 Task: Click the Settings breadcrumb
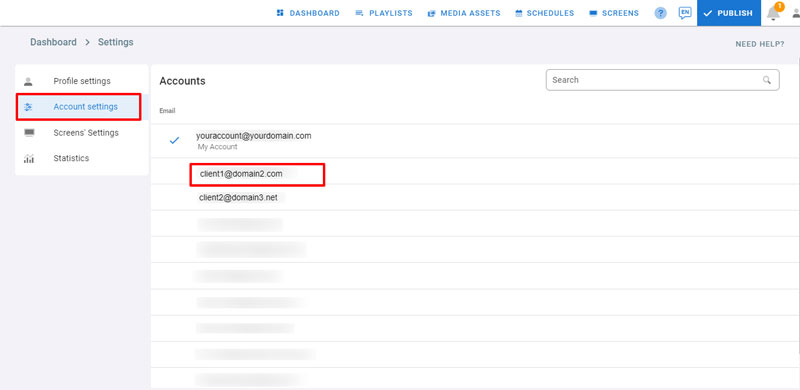pyautogui.click(x=115, y=42)
